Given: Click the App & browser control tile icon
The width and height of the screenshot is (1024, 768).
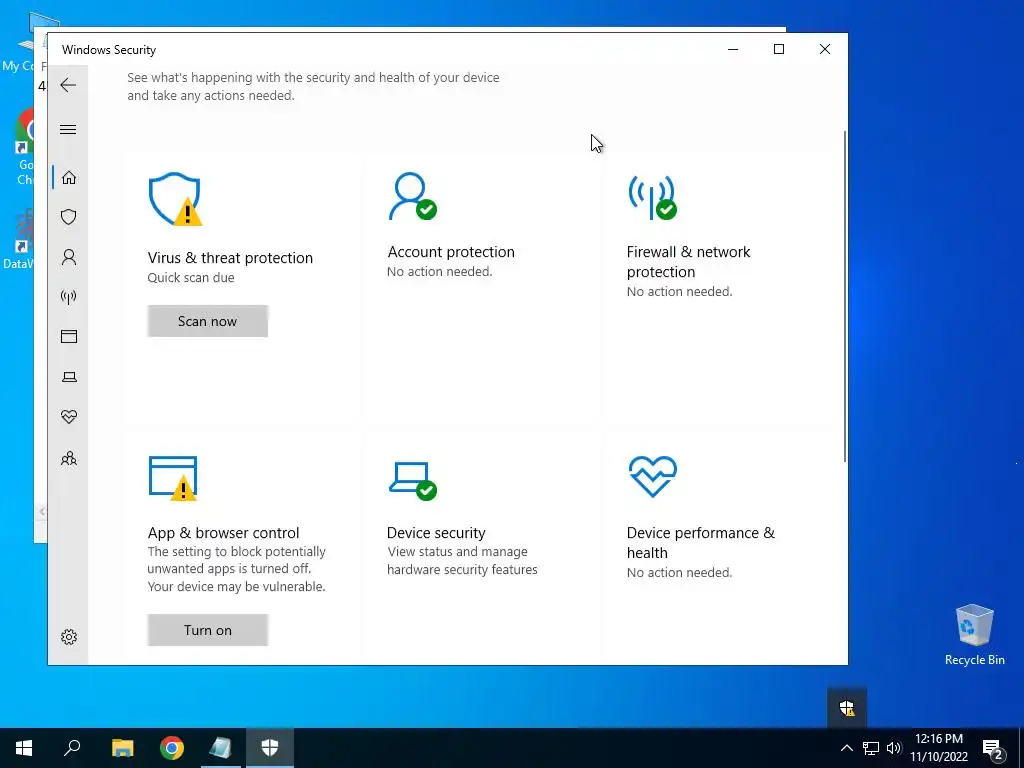Looking at the screenshot, I should point(173,479).
